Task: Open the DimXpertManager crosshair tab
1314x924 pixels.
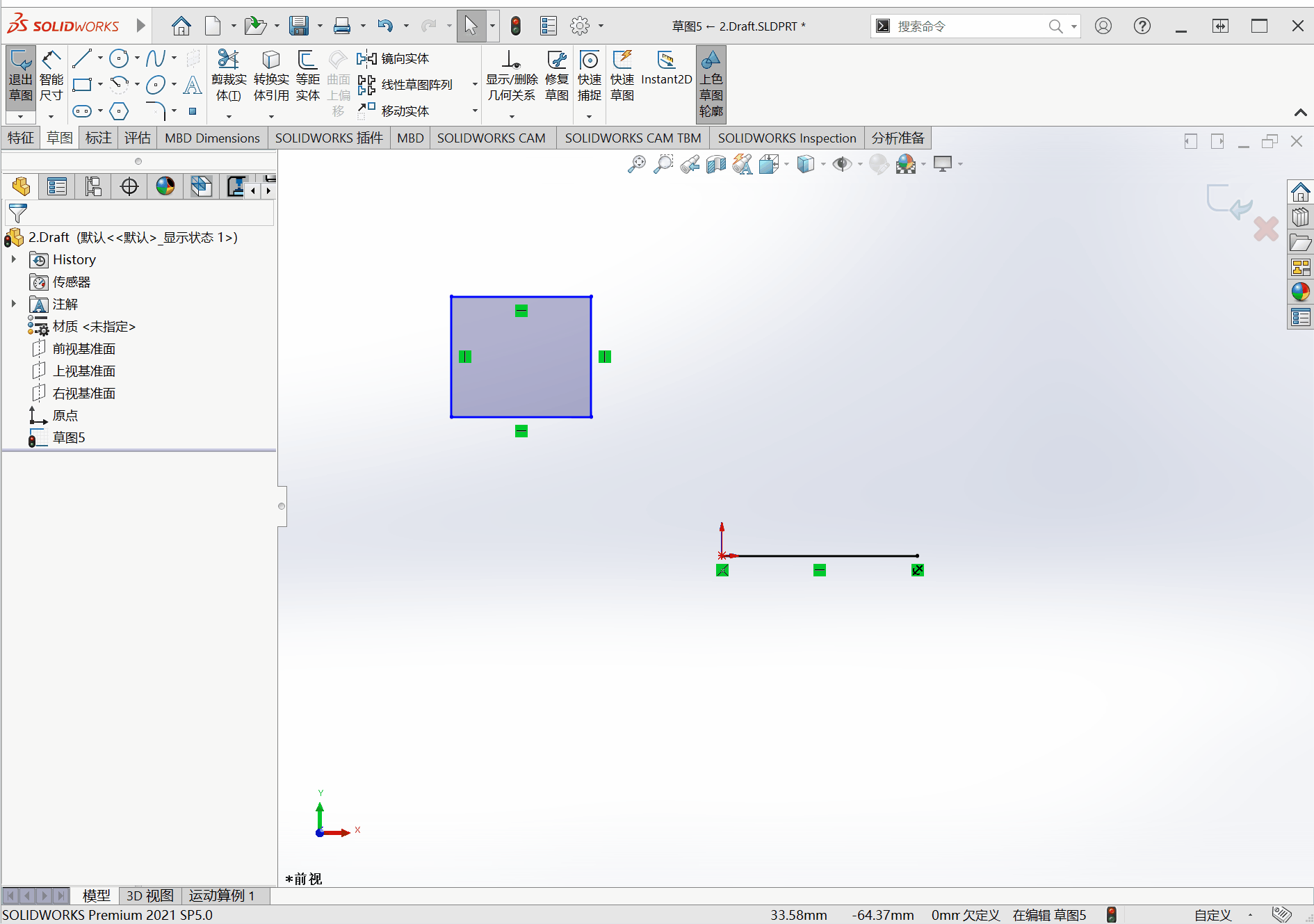Action: 129,186
